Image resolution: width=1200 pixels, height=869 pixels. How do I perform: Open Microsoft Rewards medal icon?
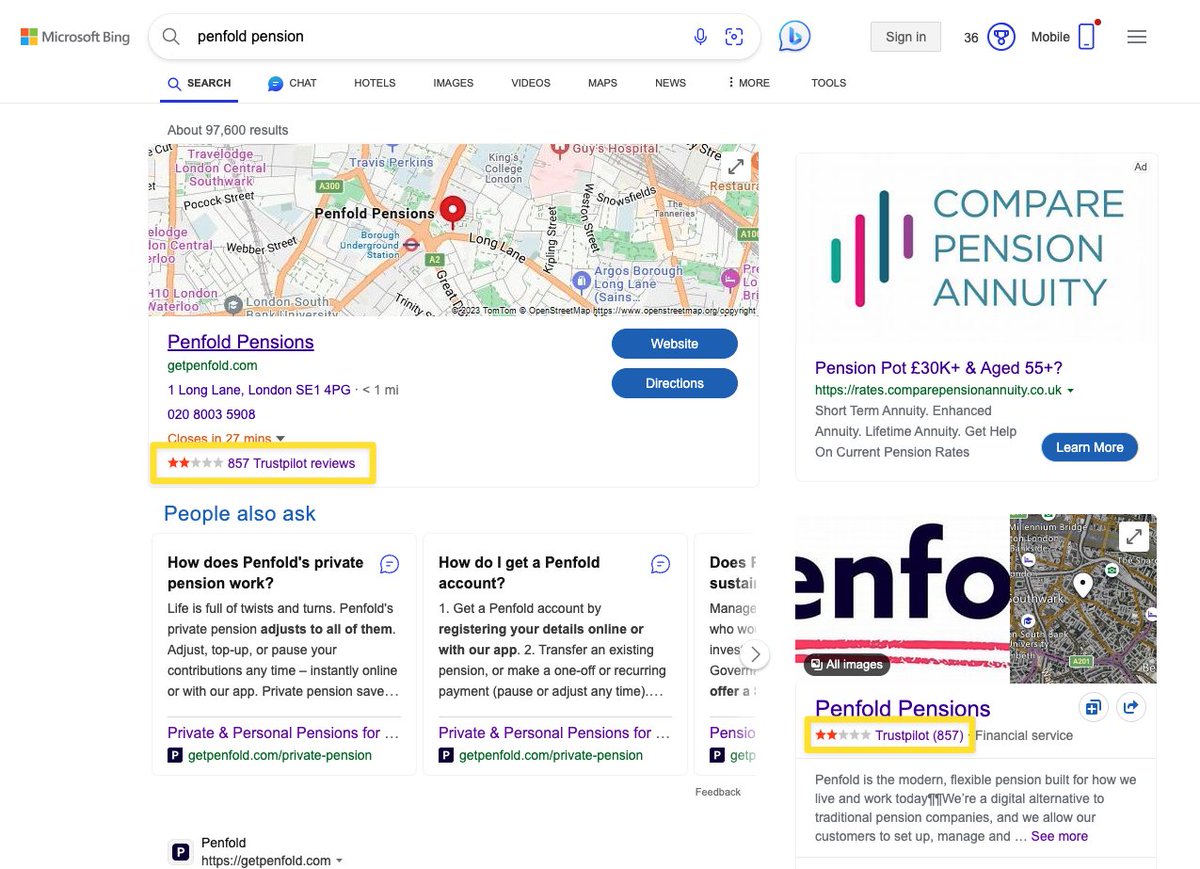1001,37
